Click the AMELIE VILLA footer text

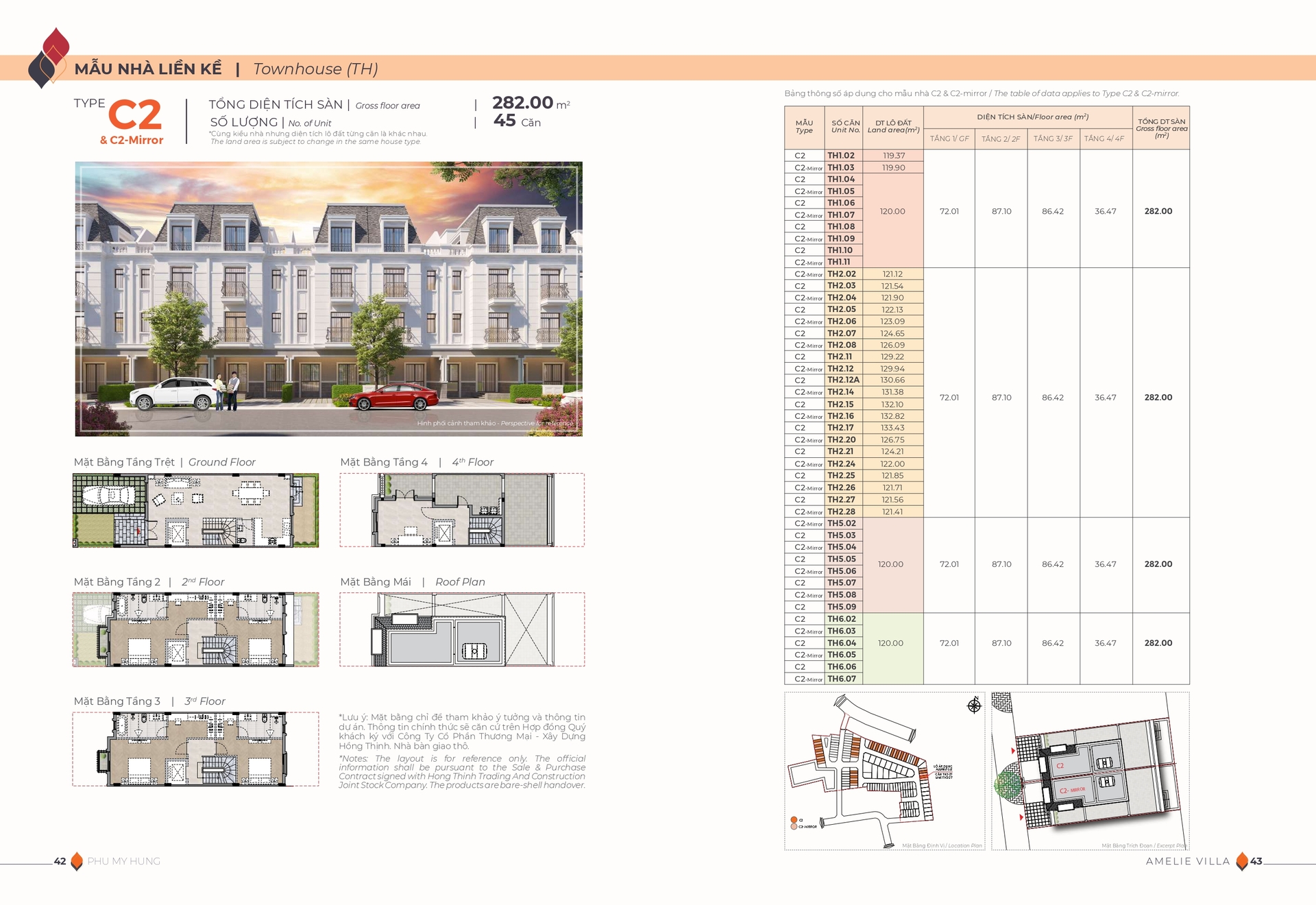tap(1187, 861)
